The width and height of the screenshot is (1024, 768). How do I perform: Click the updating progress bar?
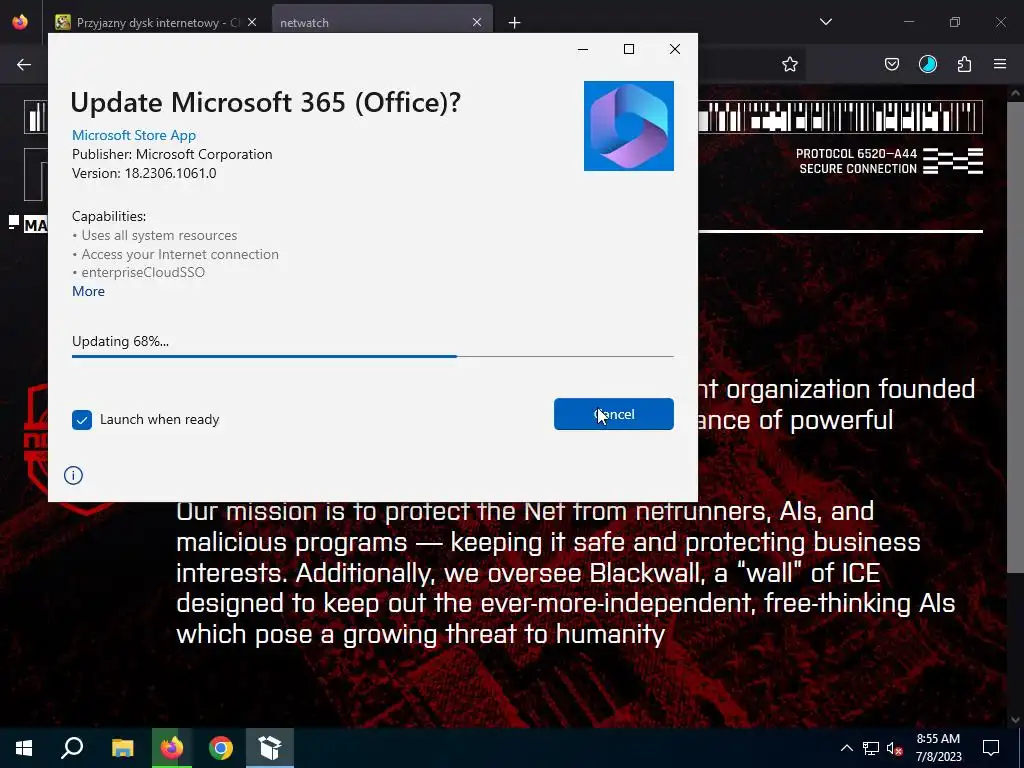pyautogui.click(x=372, y=357)
